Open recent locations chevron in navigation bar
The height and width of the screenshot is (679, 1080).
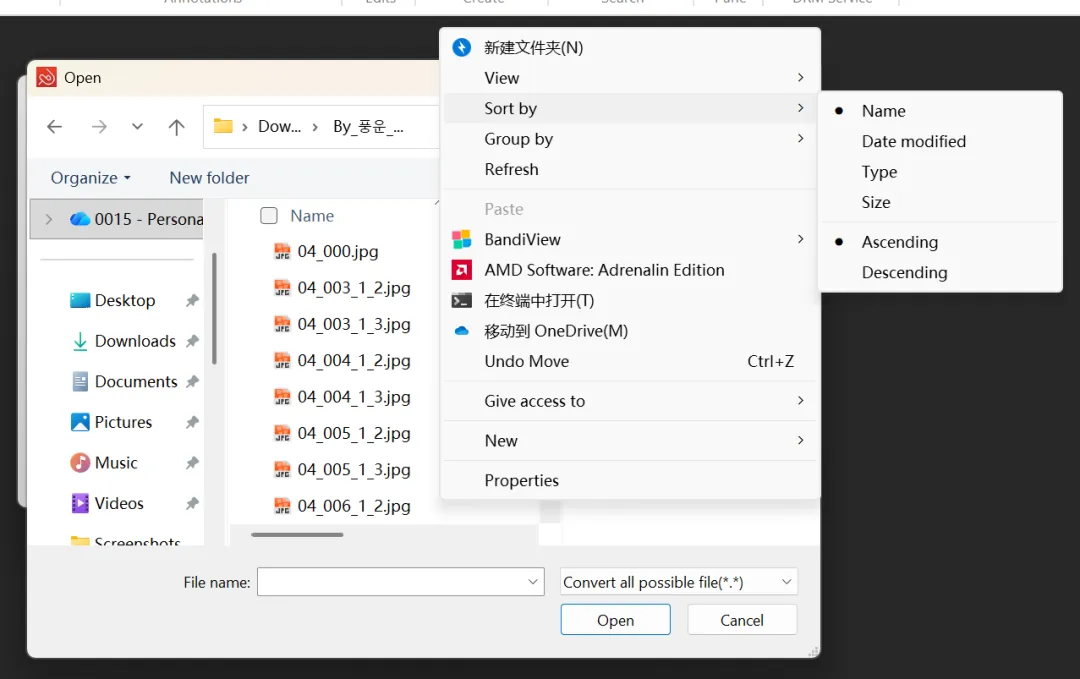[x=137, y=127]
